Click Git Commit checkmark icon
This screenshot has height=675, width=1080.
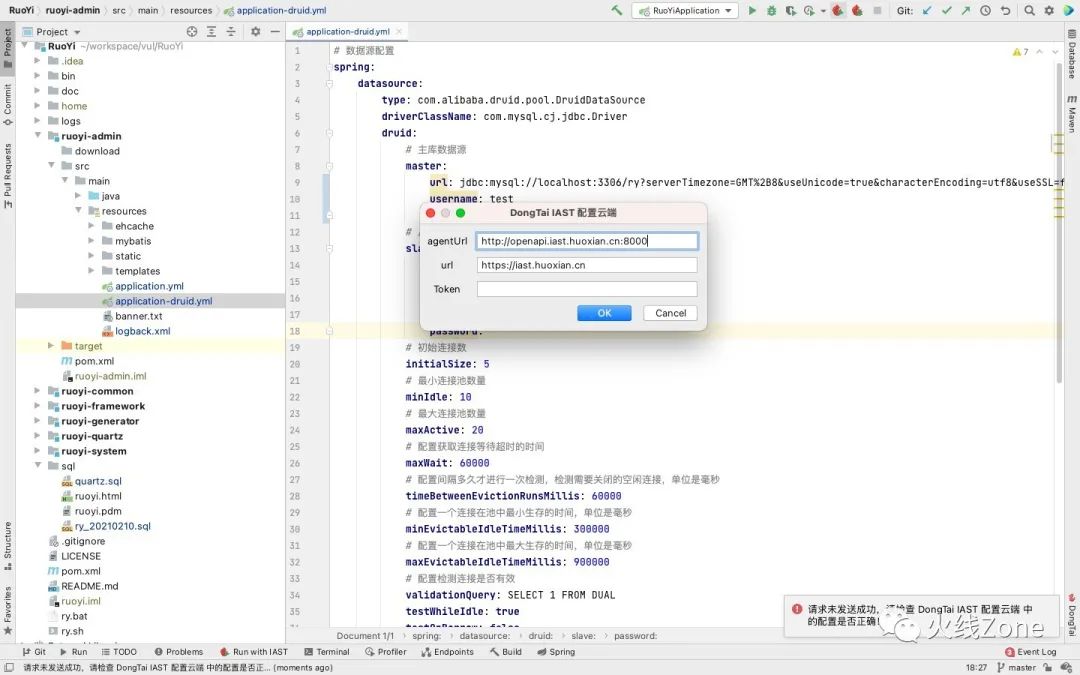tap(946, 10)
